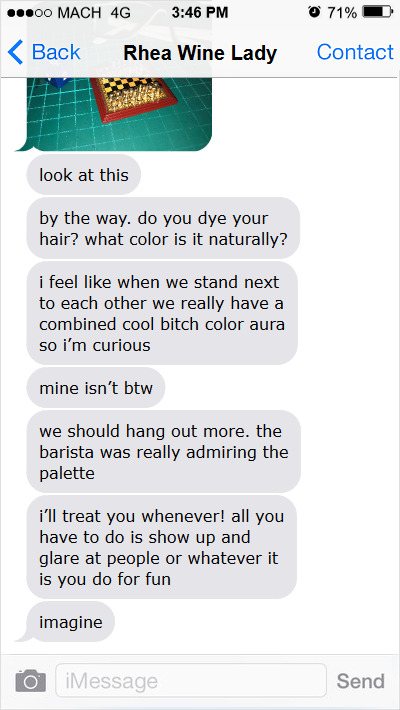Tap the 3:46 PM clock in status bar
Screen dimensions: 400x710
click(x=200, y=13)
